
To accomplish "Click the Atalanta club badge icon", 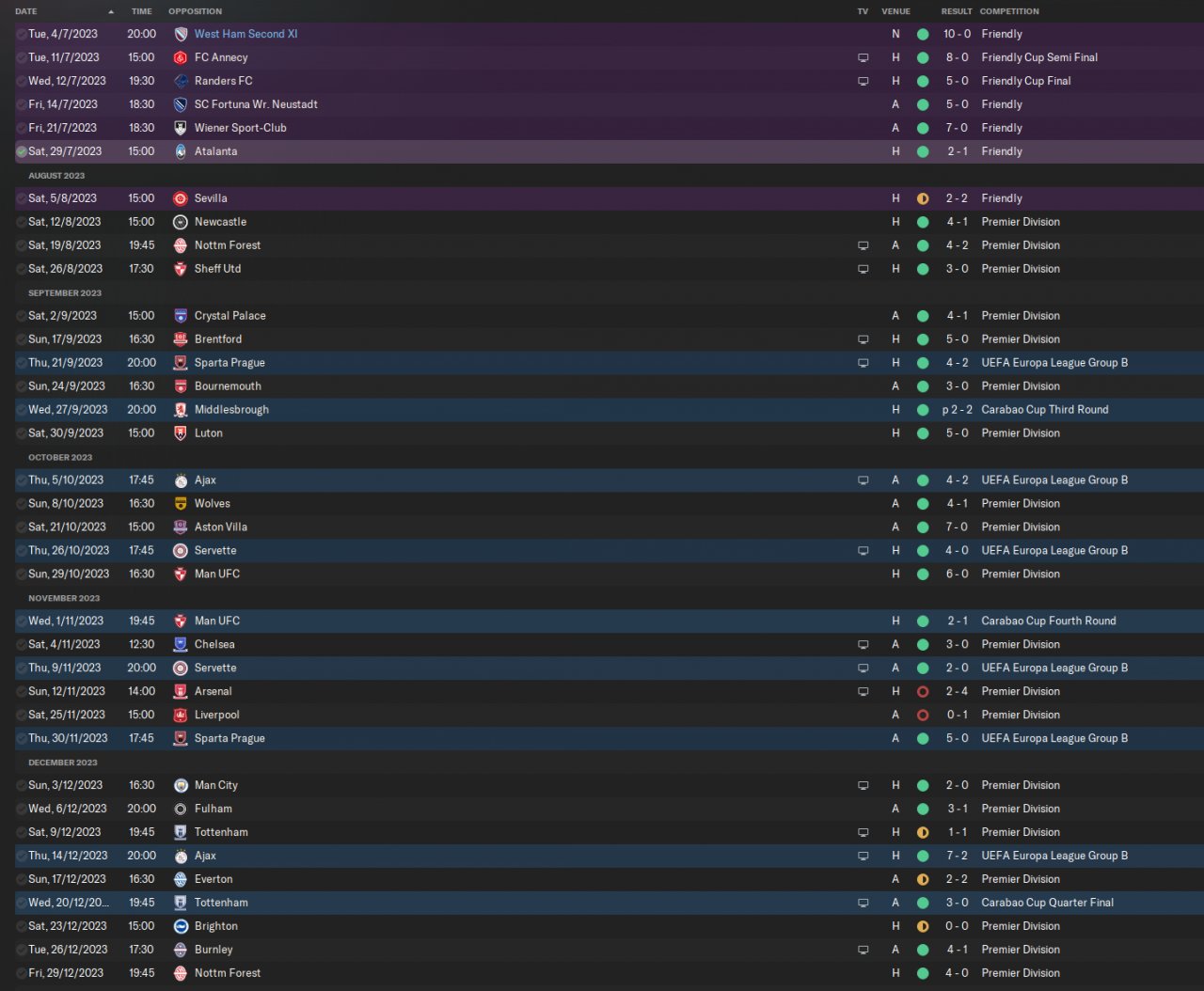I will 181,151.
